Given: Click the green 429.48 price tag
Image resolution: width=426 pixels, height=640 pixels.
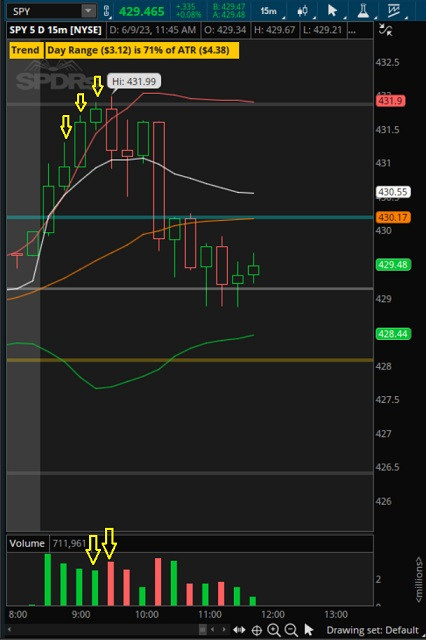Looking at the screenshot, I should [393, 264].
